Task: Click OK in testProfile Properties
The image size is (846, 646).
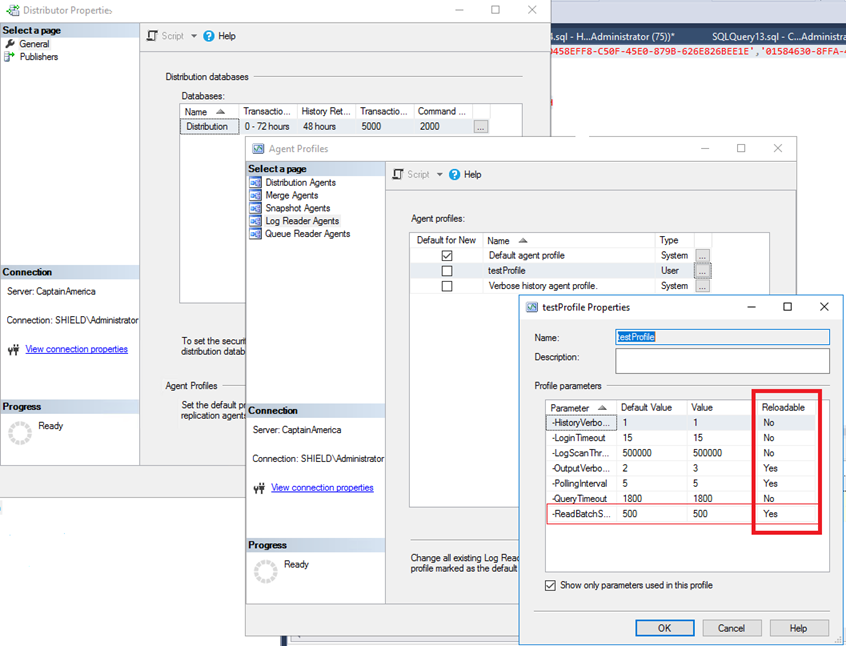Action: (x=665, y=628)
